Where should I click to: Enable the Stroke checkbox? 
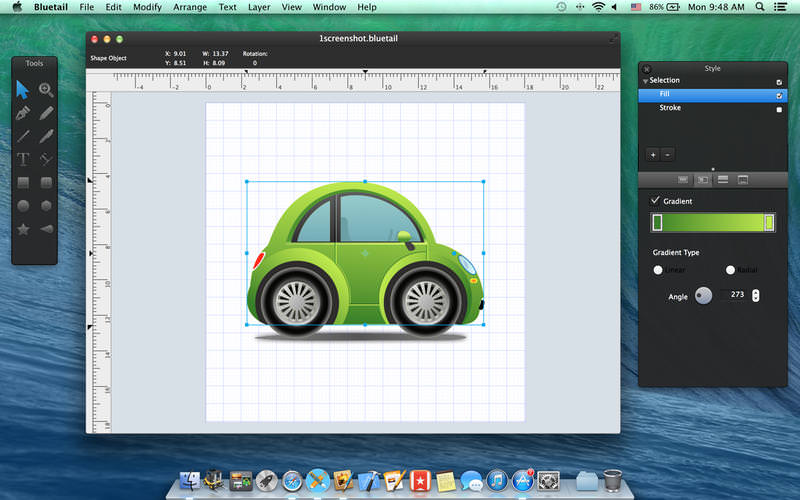(779, 109)
